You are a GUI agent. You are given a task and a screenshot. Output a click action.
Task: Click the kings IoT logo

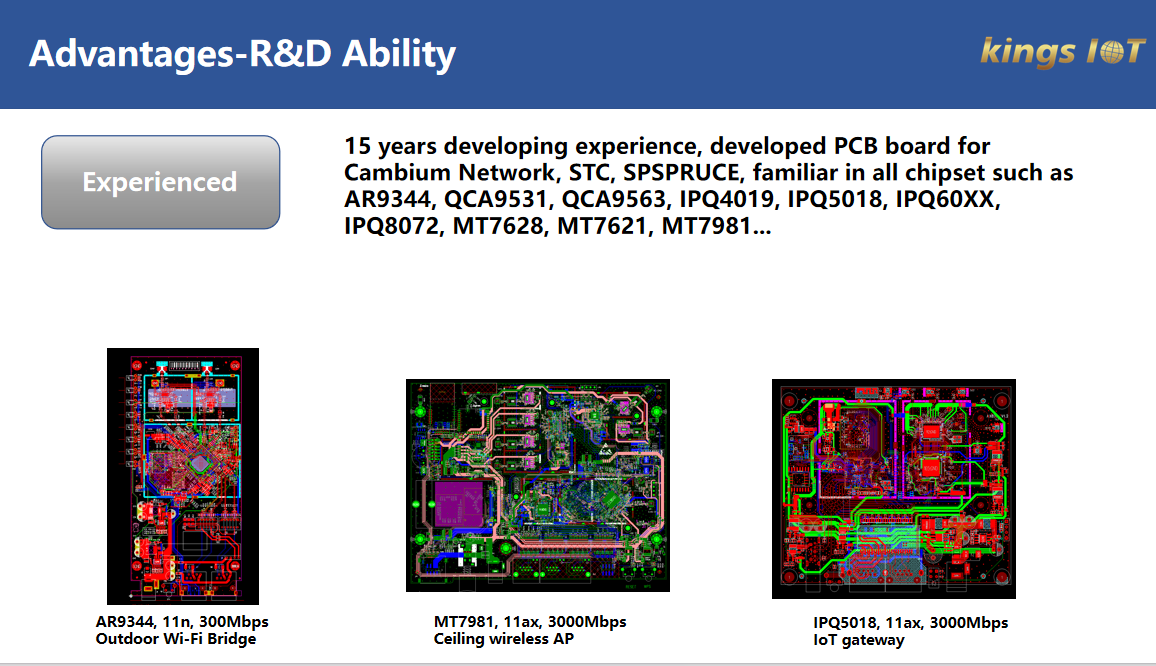[1062, 52]
